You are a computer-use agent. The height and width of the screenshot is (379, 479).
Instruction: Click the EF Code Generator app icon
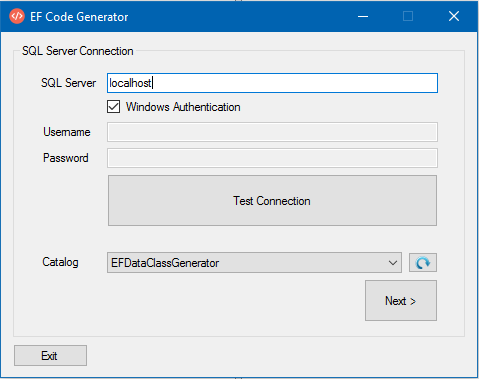[17, 16]
